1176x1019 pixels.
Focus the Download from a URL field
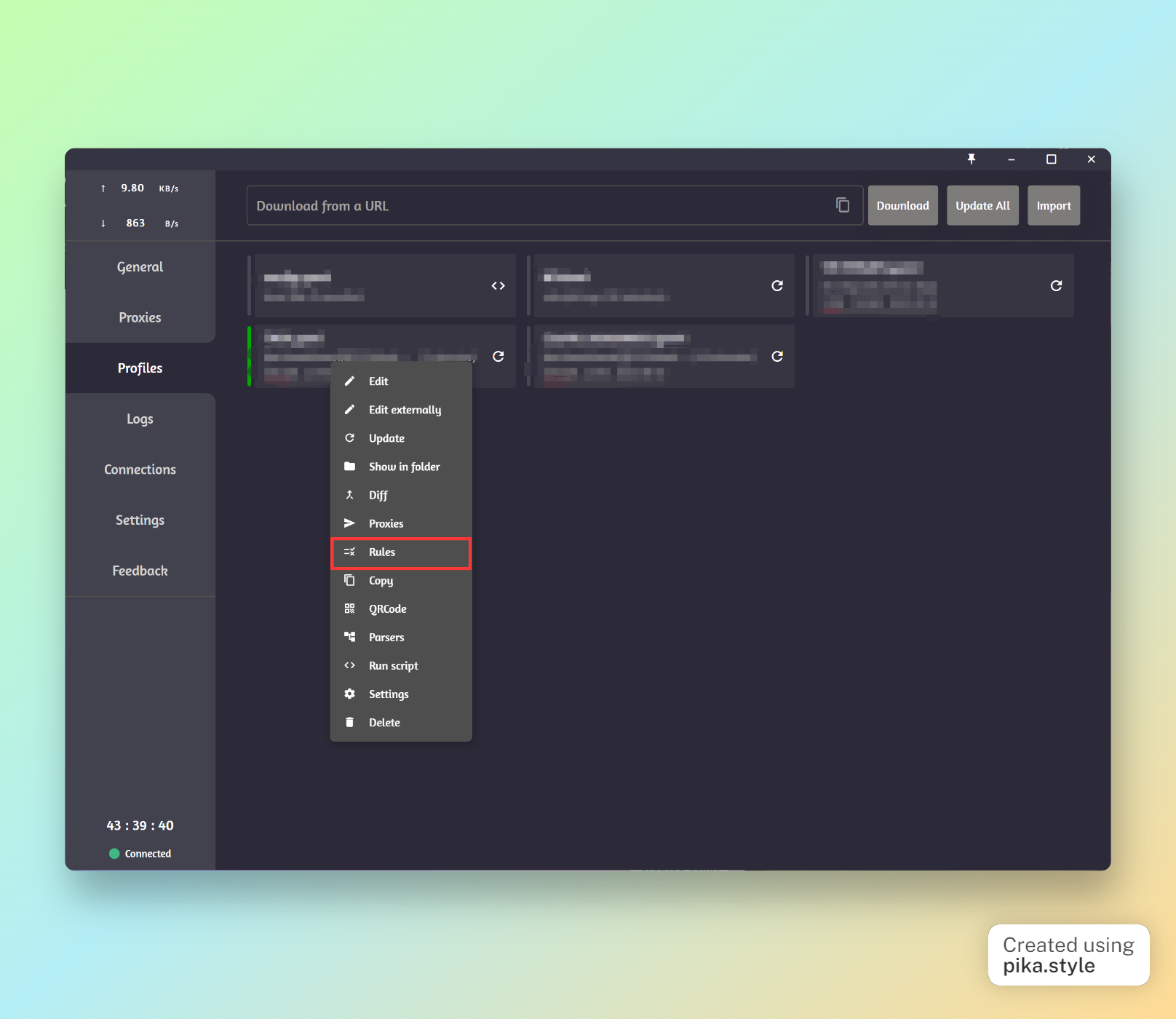[x=539, y=206]
